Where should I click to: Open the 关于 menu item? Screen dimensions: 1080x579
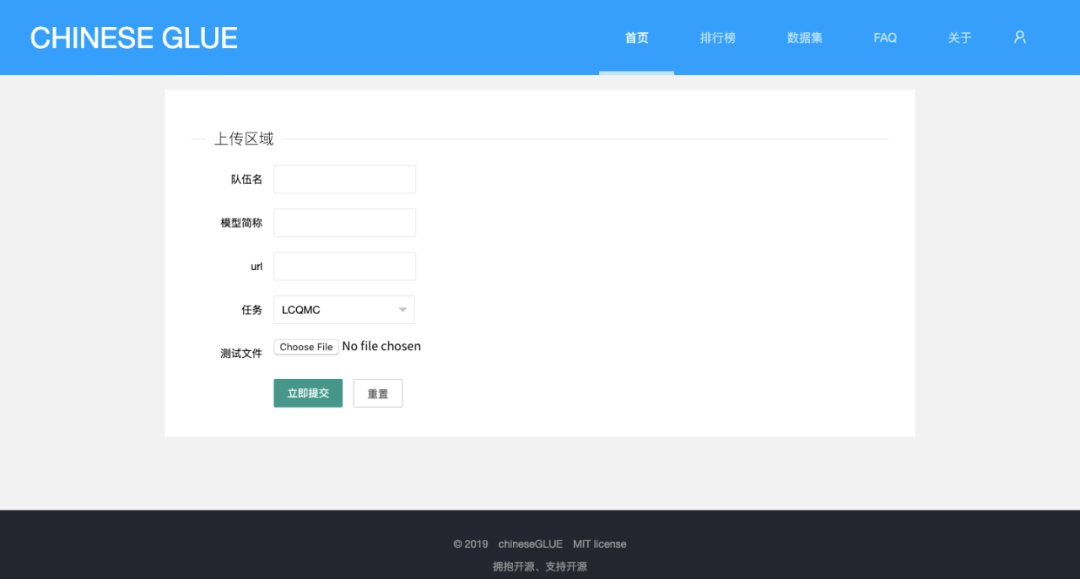click(959, 38)
